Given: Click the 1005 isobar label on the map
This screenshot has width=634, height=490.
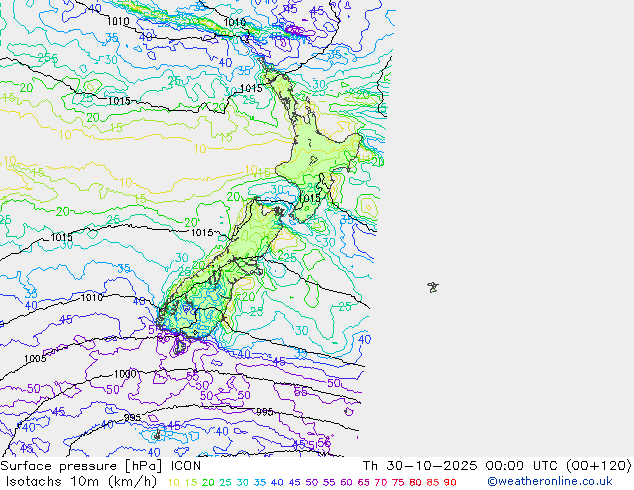Looking at the screenshot, I should point(35,359).
